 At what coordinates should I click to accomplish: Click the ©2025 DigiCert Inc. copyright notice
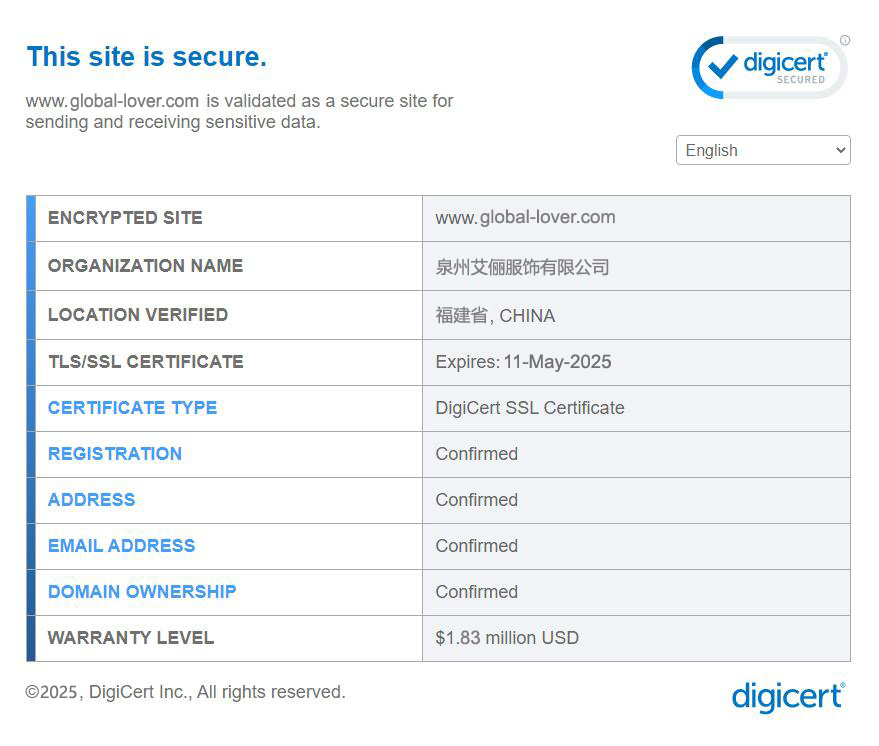(x=186, y=692)
